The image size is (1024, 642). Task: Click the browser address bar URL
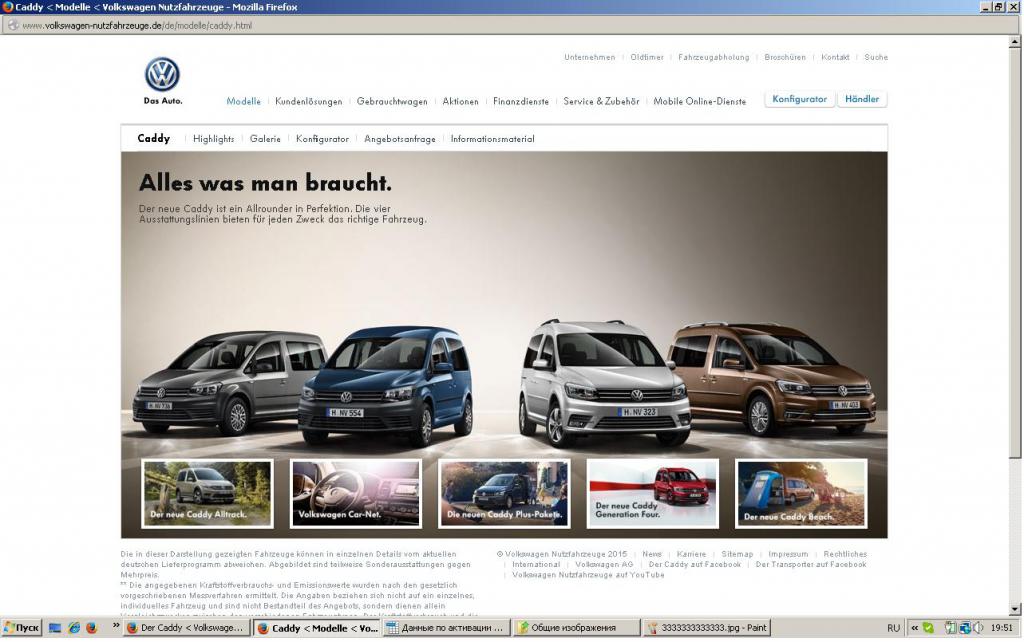point(137,25)
